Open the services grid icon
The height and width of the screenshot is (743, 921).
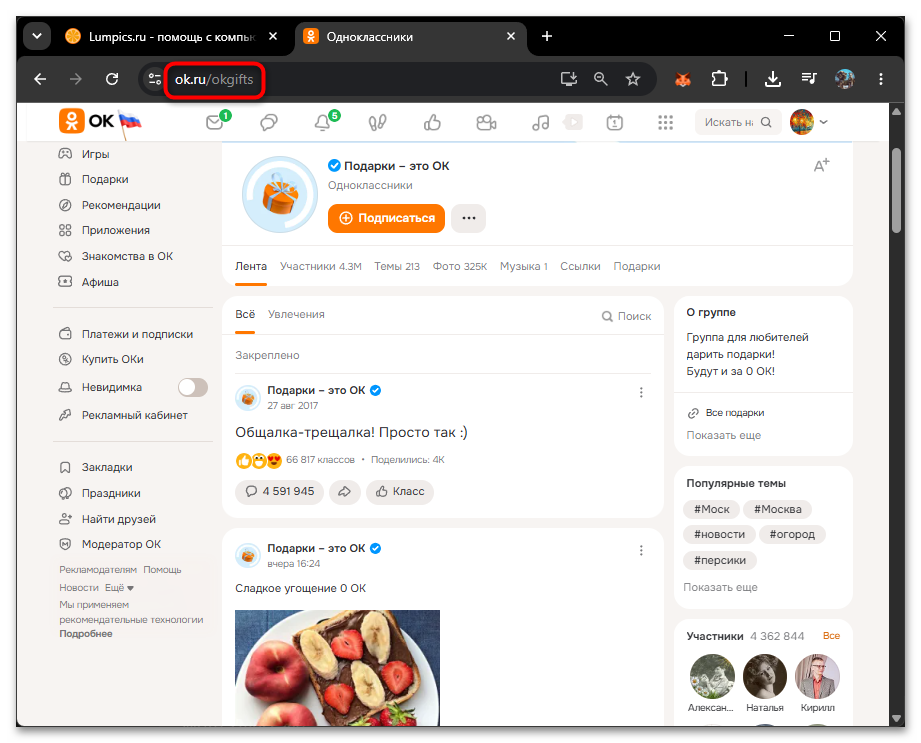(x=665, y=122)
